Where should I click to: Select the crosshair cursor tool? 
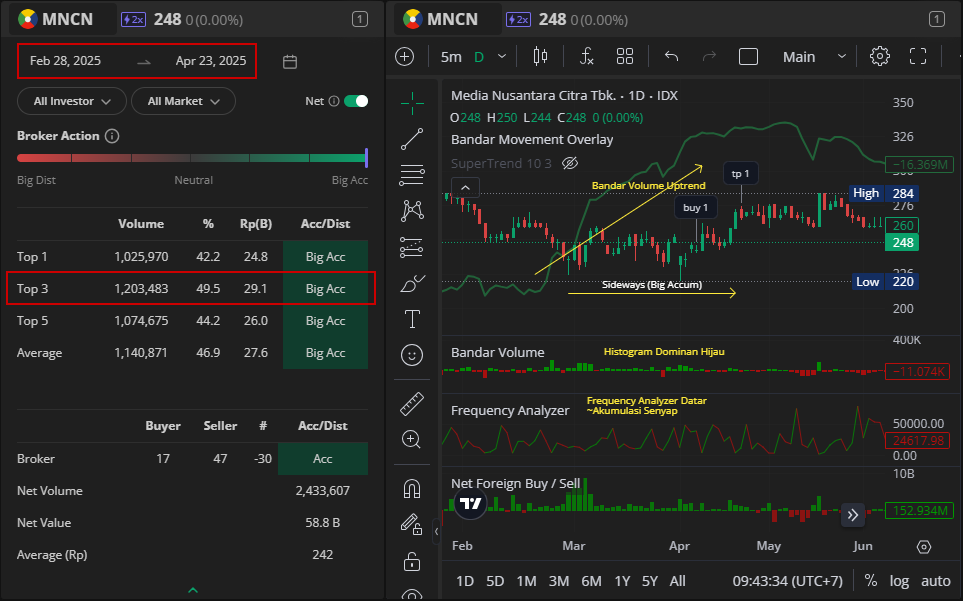[x=411, y=101]
